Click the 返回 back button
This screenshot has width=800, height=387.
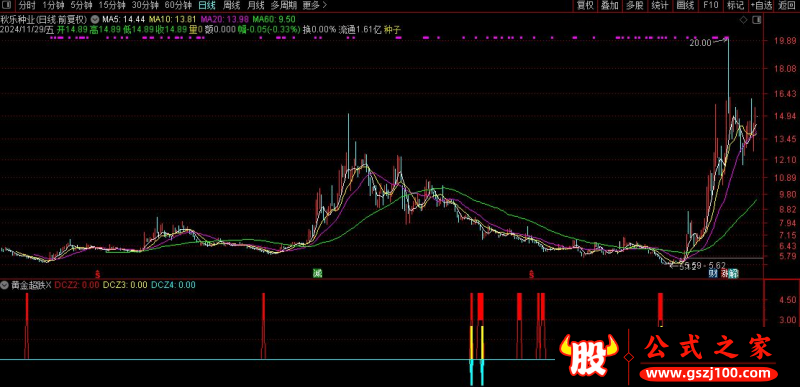point(786,6)
